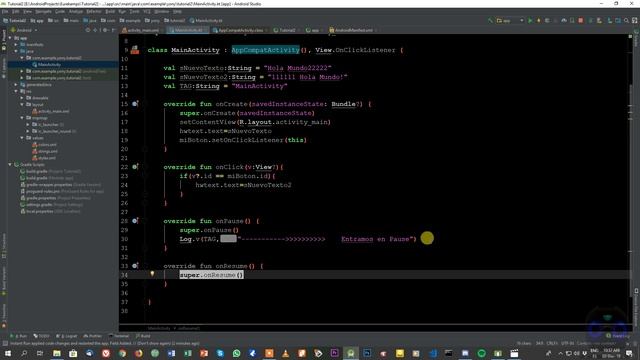Select MainActivity file in project tree

[47, 64]
